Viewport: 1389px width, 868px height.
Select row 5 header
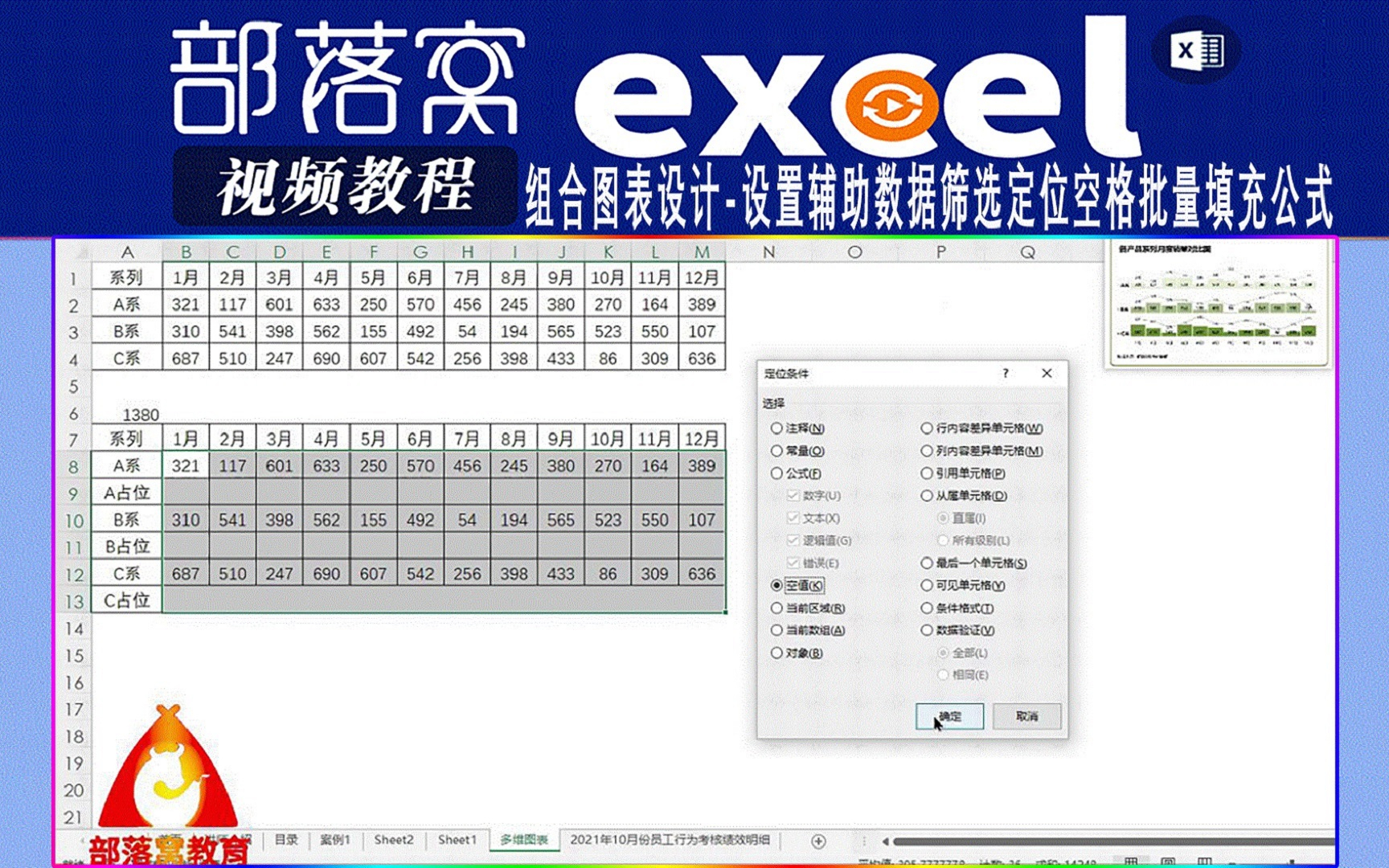[73, 387]
